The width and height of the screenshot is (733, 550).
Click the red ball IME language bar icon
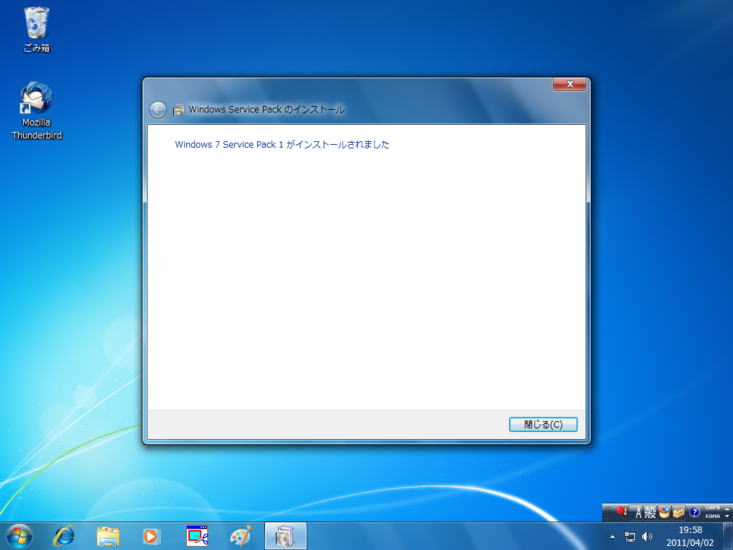pos(621,511)
